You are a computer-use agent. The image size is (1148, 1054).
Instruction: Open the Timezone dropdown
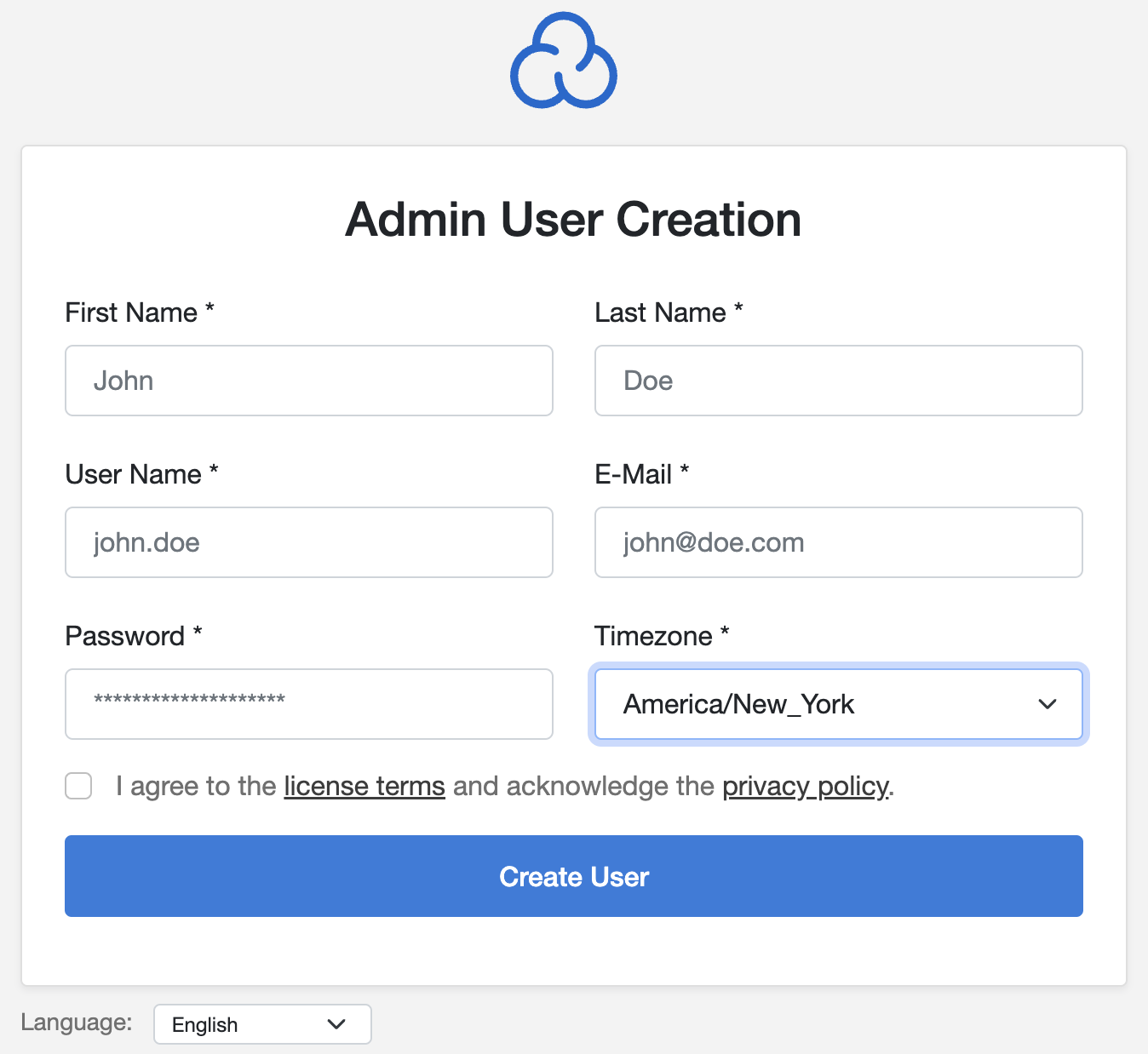click(x=838, y=704)
